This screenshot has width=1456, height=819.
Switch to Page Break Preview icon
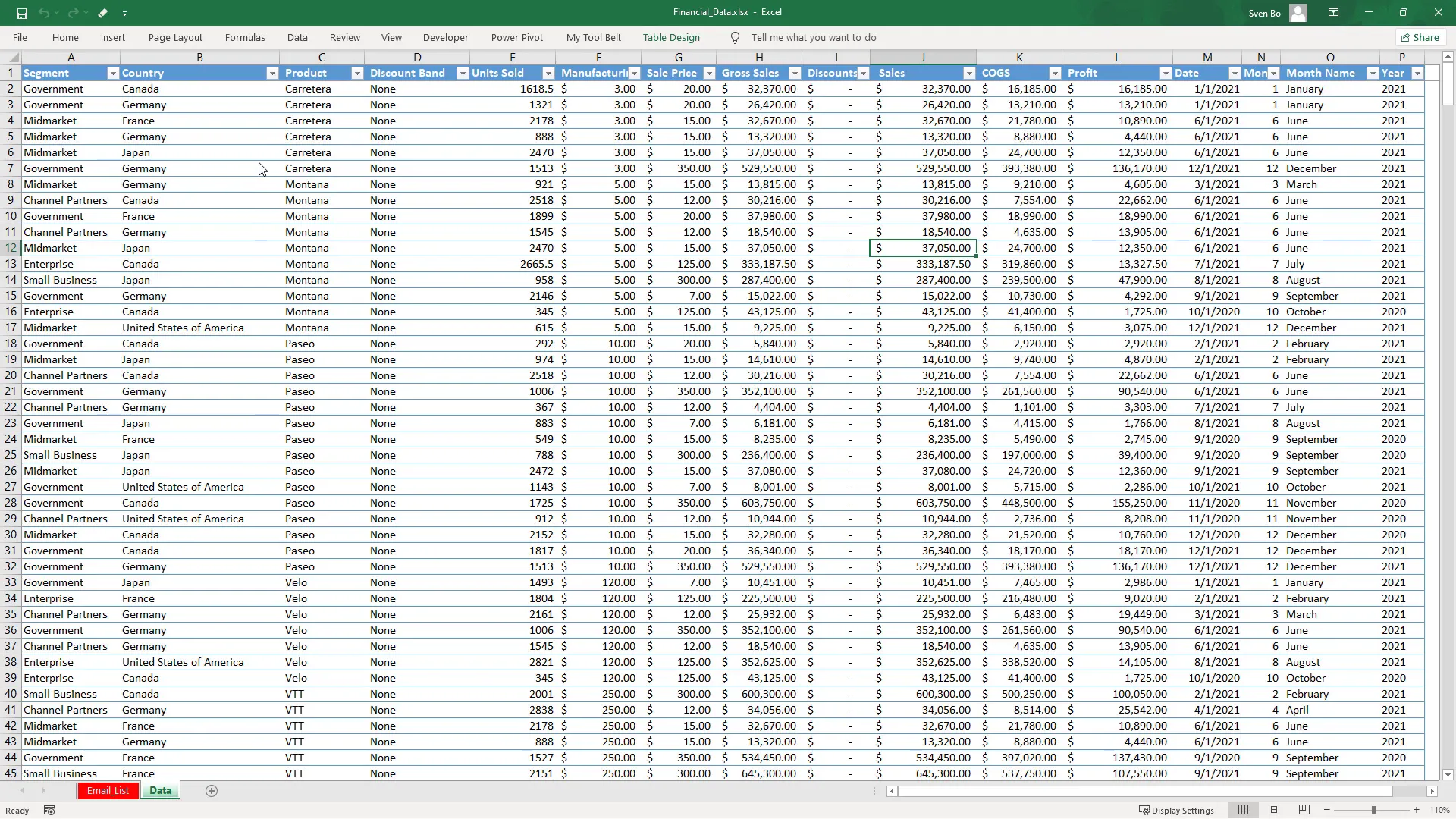[1304, 811]
